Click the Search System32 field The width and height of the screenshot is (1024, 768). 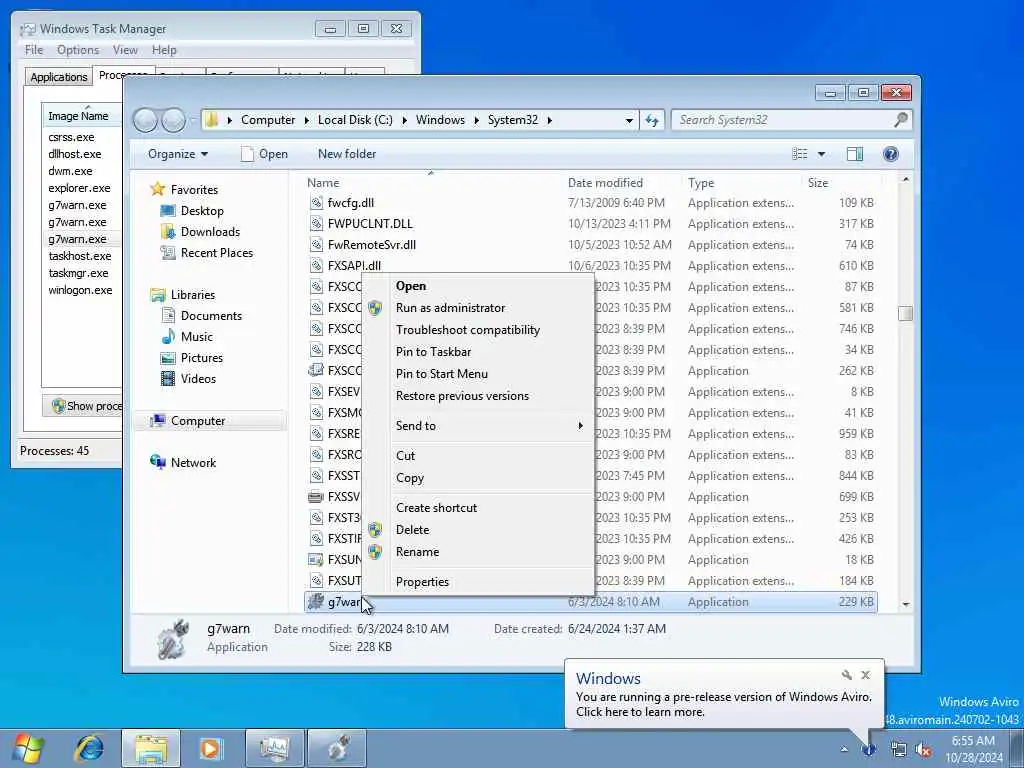click(784, 120)
